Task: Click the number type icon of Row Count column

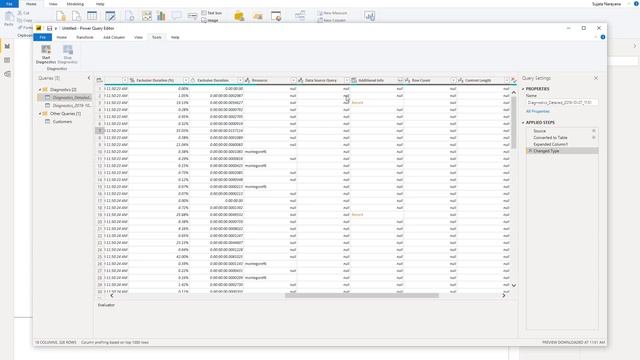Action: pyautogui.click(x=407, y=80)
